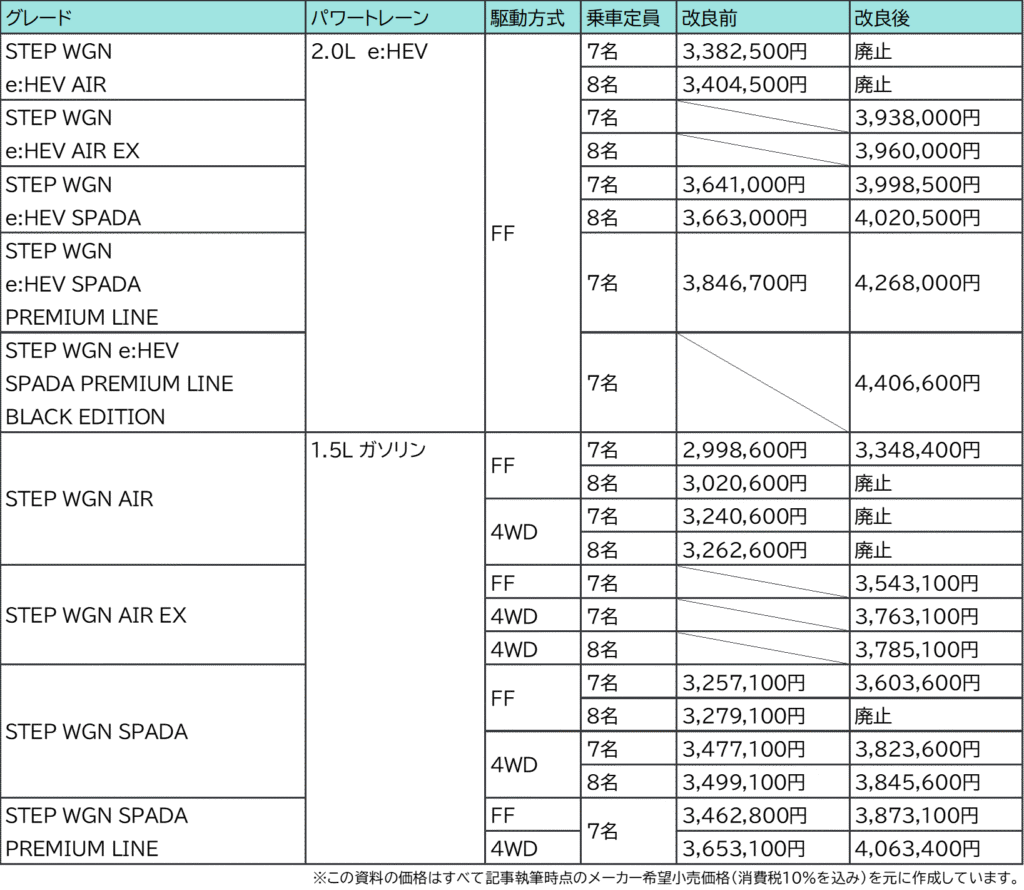Image resolution: width=1024 pixels, height=890 pixels.
Task: Click the 3,845,600円 price
Action: pyautogui.click(x=918, y=783)
